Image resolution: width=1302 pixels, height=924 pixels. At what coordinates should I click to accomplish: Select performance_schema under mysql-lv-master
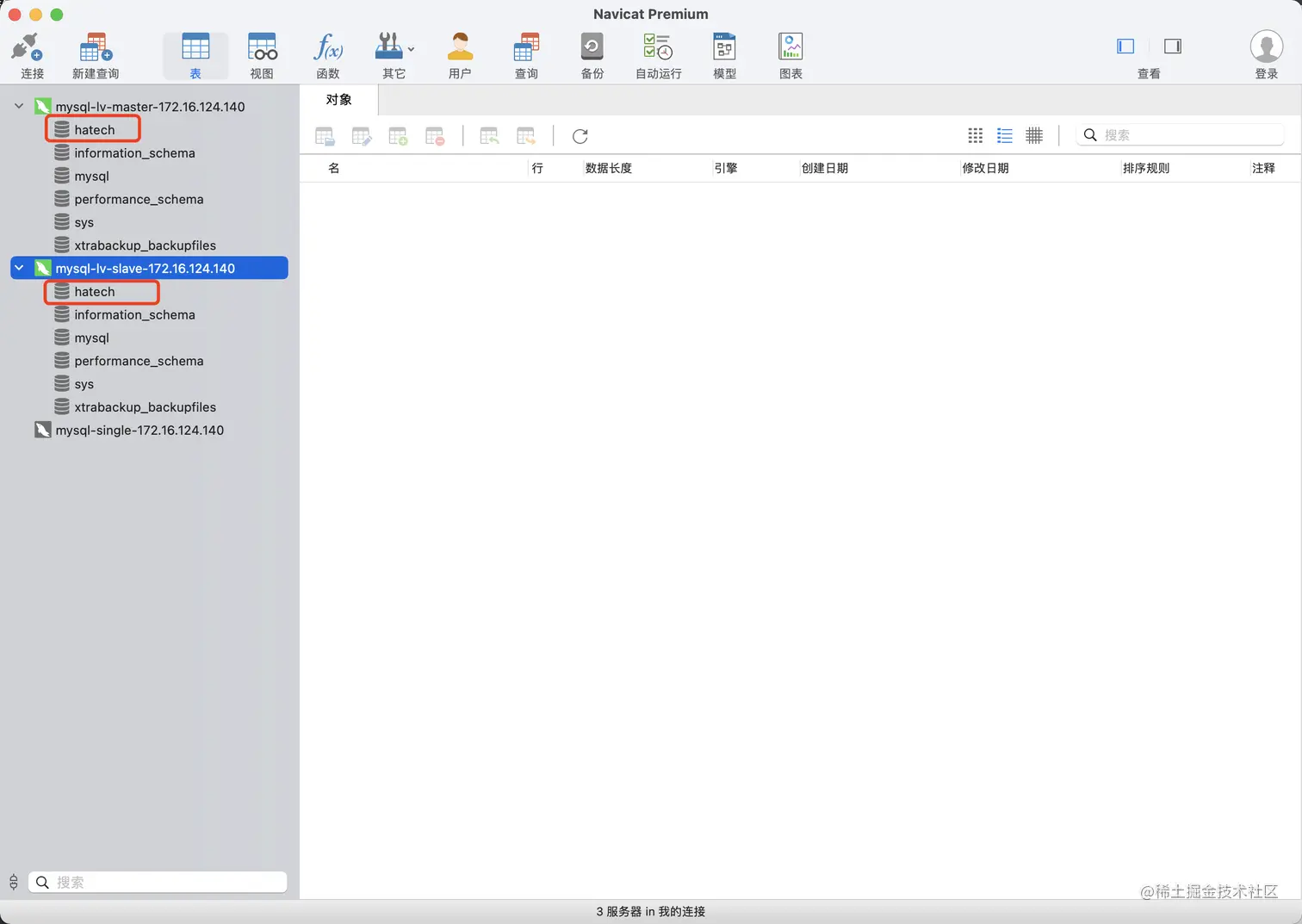pos(139,200)
